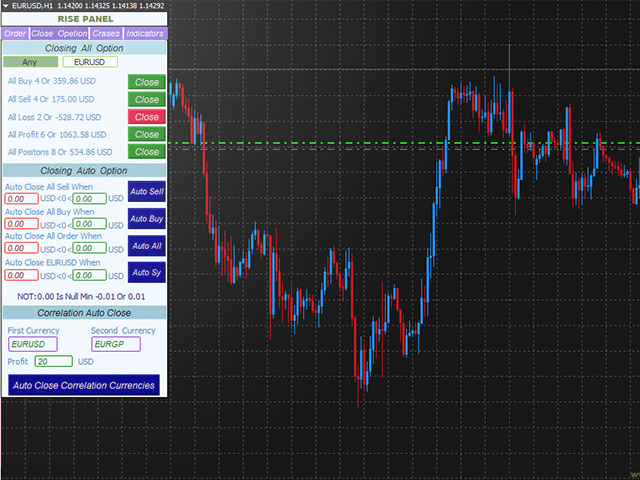This screenshot has width=640, height=480.
Task: Enable the Auto Sy button
Action: pyautogui.click(x=147, y=273)
